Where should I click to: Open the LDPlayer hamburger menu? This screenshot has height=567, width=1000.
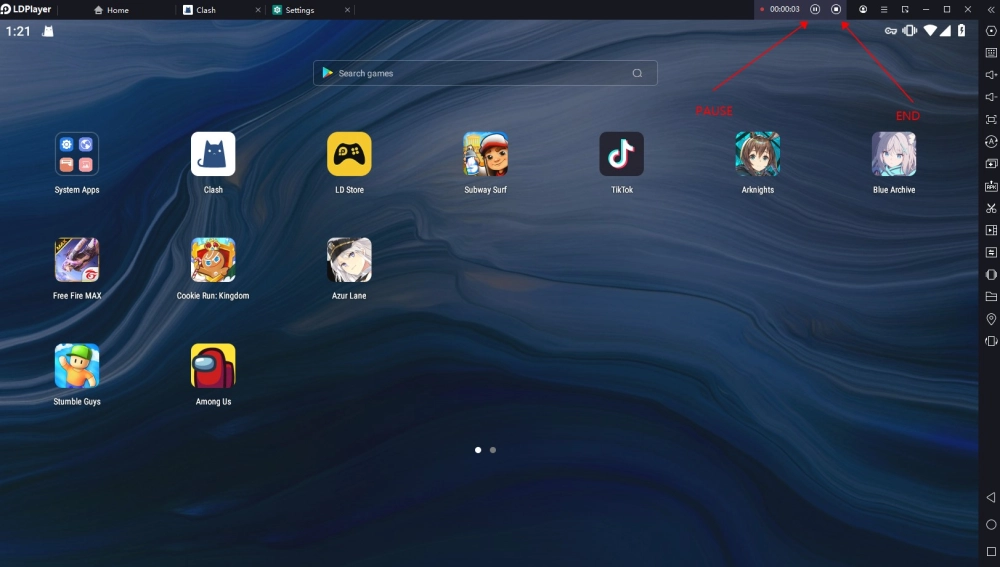[x=883, y=10]
